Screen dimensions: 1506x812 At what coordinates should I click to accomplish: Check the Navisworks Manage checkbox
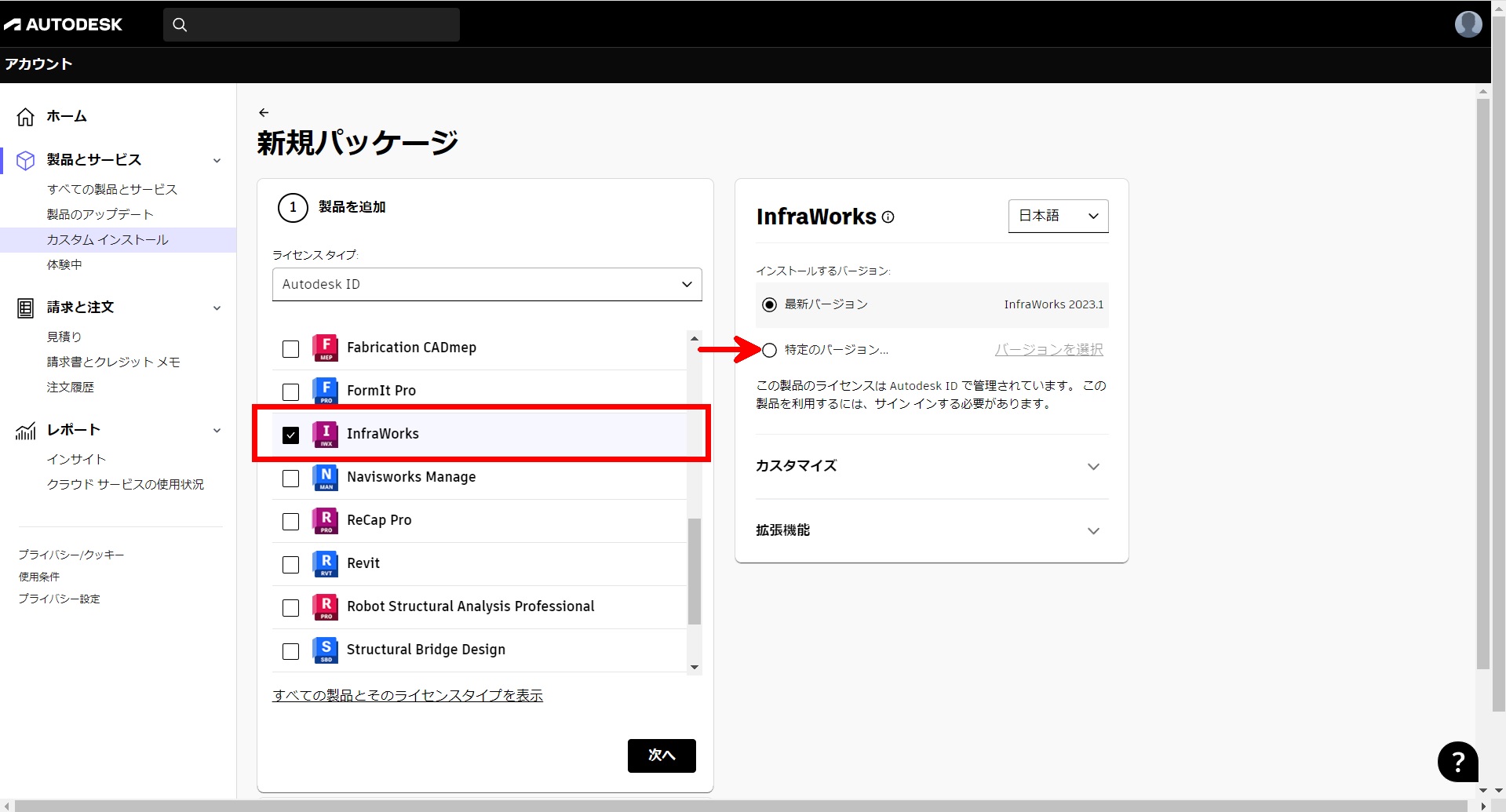(290, 479)
